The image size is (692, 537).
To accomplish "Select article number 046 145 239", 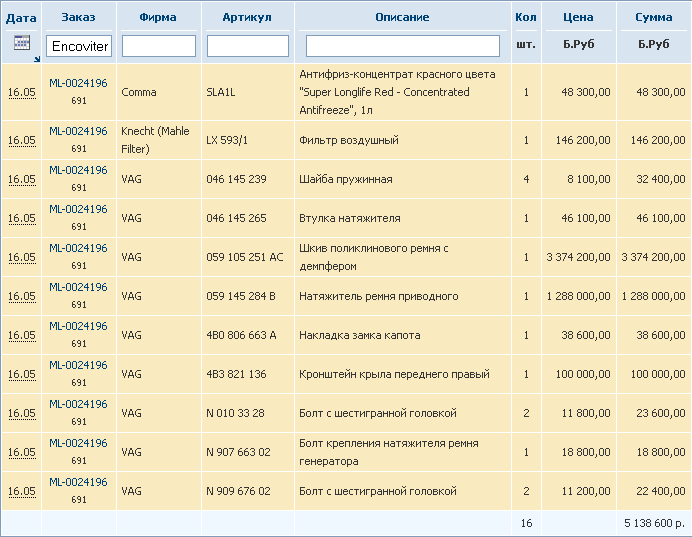I will 236,179.
